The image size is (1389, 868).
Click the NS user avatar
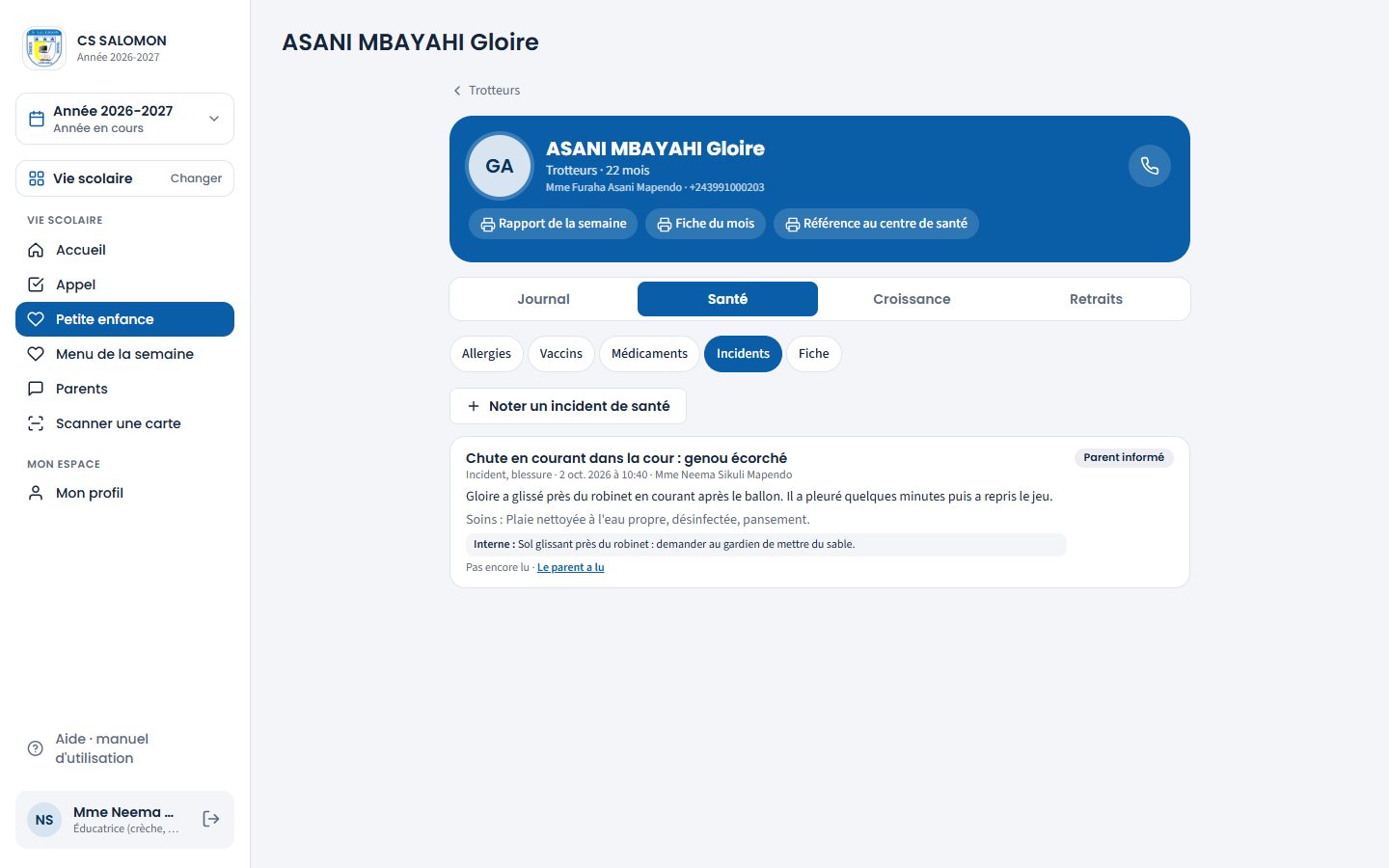click(x=44, y=820)
